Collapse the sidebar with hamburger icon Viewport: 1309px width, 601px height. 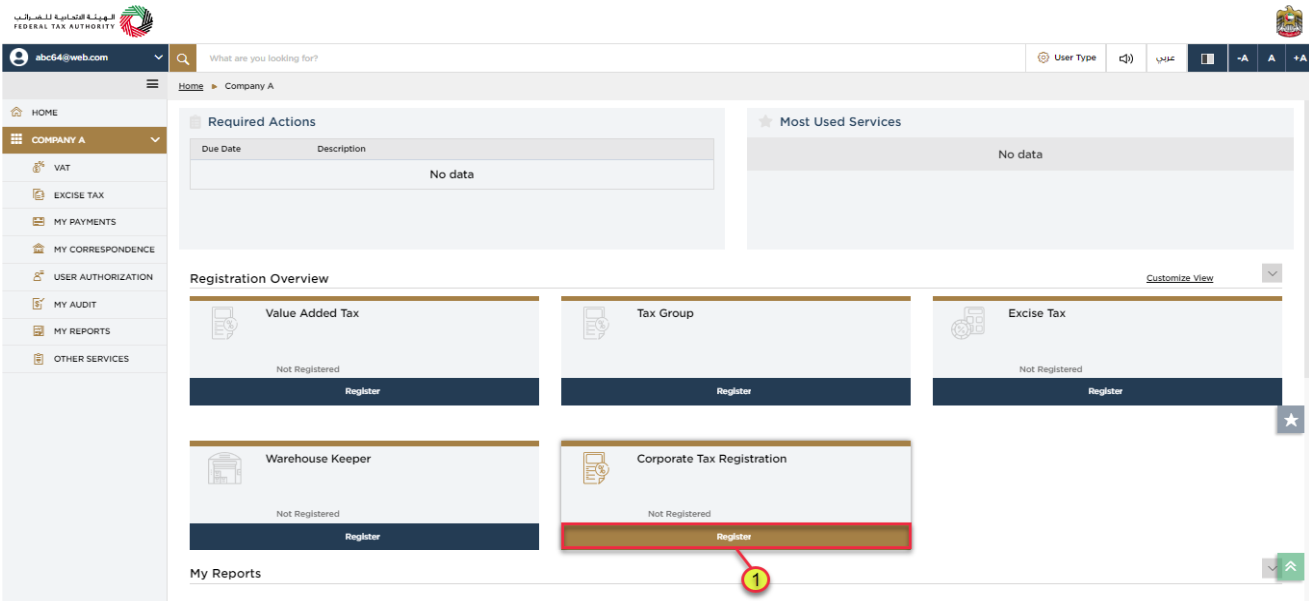click(152, 85)
